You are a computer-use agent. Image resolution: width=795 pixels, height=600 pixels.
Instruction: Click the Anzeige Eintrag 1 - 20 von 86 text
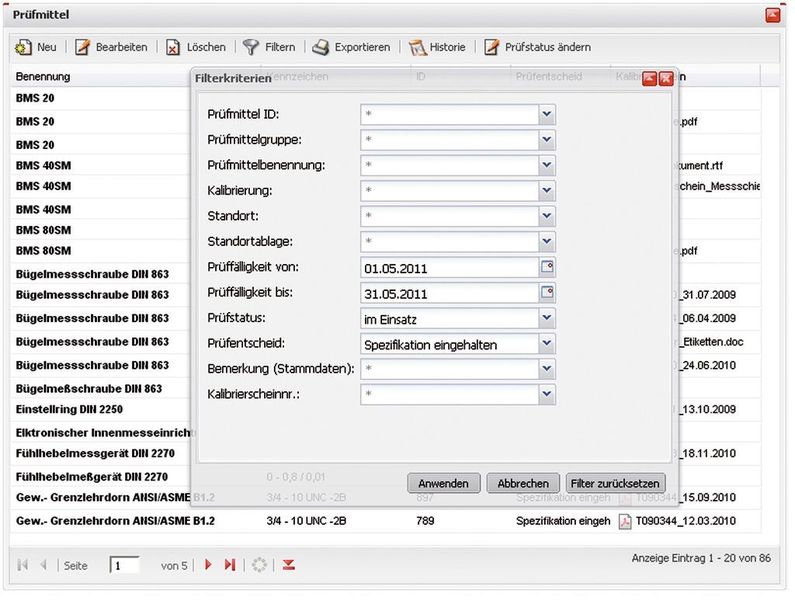point(701,558)
